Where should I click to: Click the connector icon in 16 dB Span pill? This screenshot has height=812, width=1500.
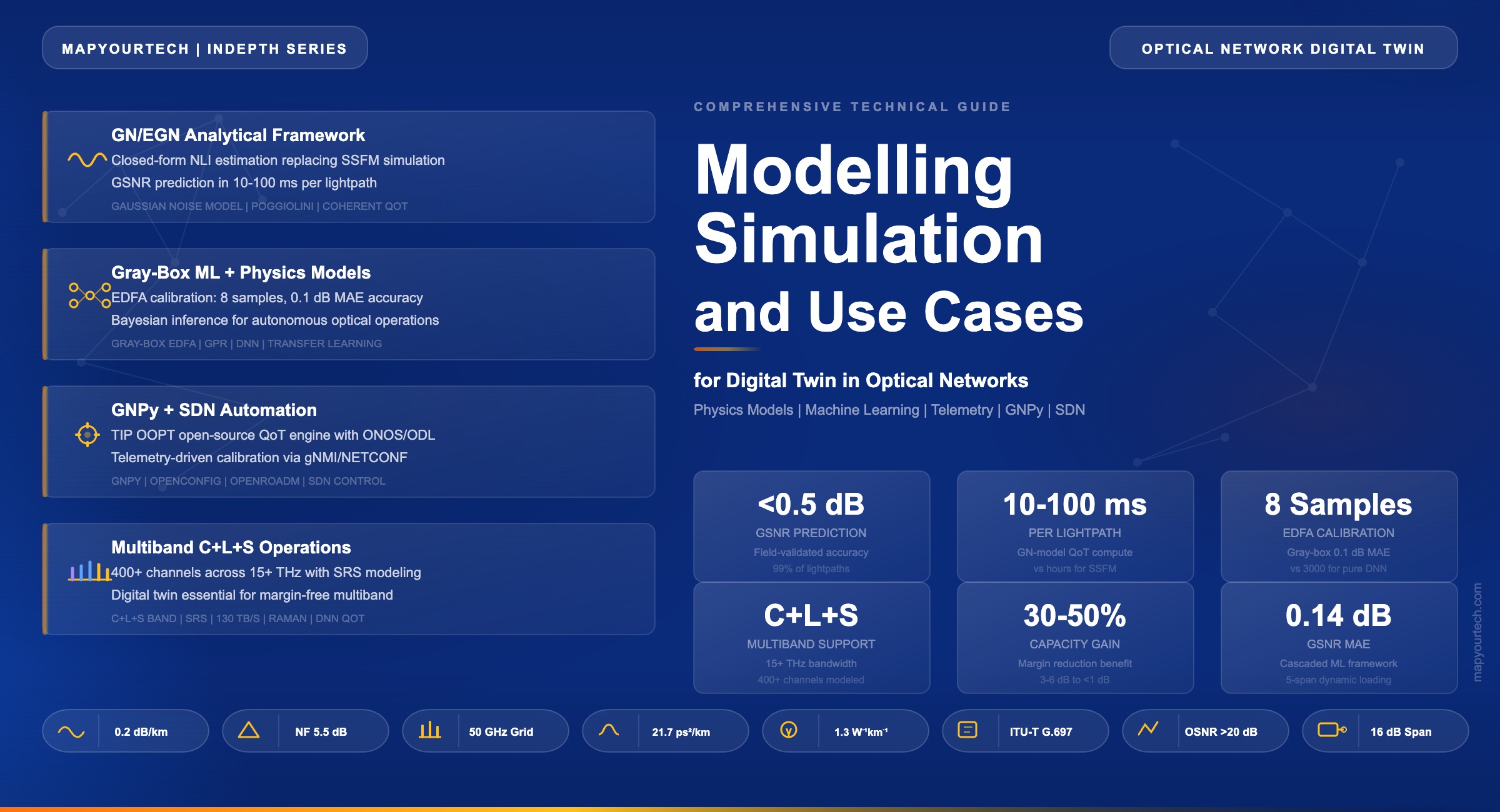[x=1332, y=730]
